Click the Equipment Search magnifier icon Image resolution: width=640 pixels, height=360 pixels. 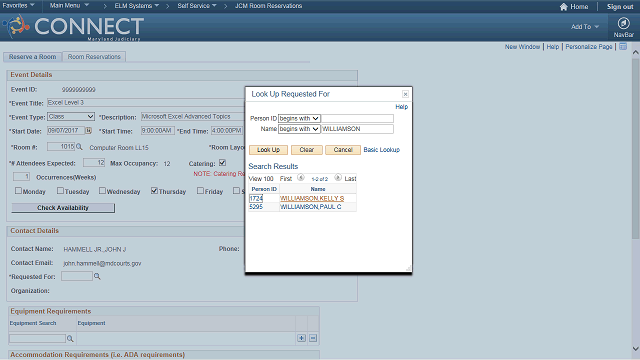pos(70,338)
